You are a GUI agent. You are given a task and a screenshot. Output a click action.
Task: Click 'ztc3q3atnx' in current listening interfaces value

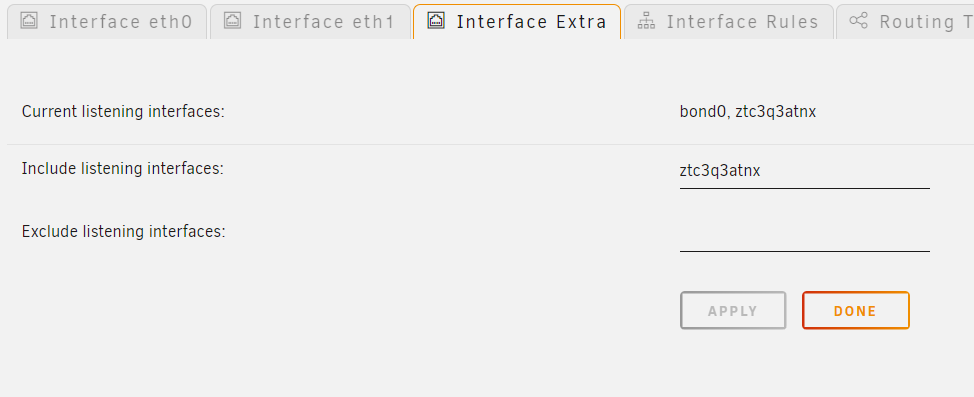click(776, 112)
